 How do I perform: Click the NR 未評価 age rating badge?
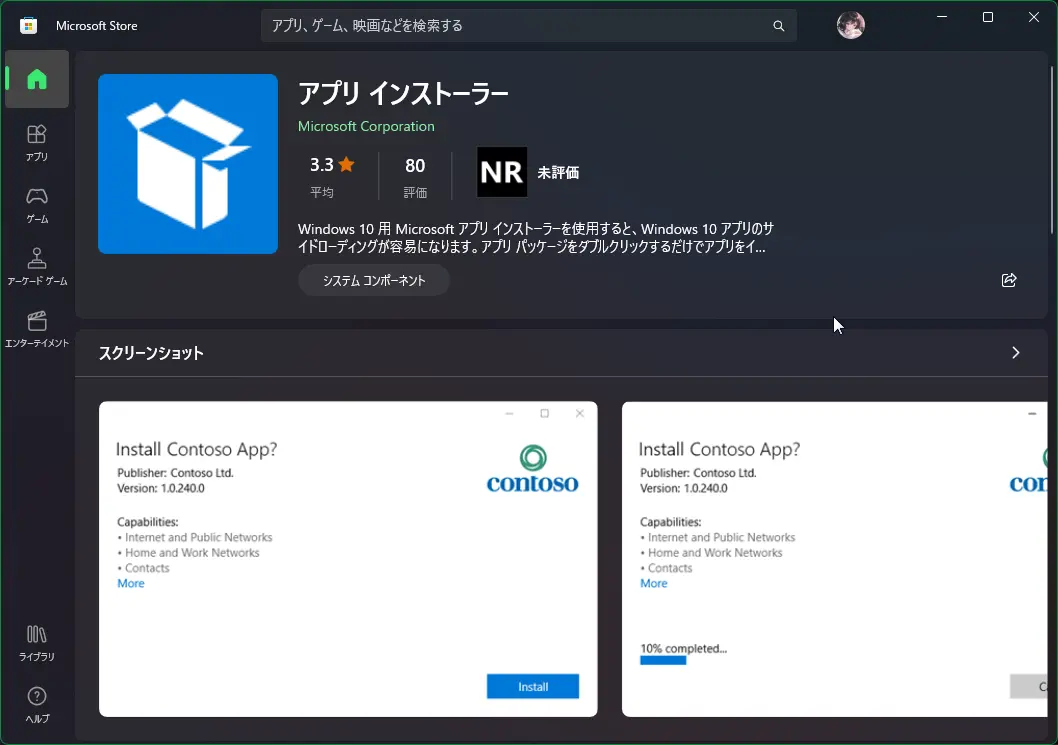tap(528, 173)
